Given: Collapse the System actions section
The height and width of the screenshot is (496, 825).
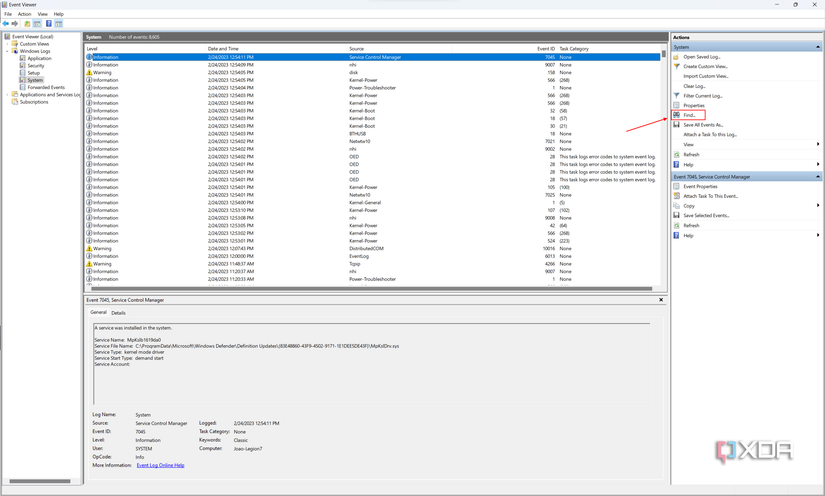Looking at the screenshot, I should pos(818,47).
